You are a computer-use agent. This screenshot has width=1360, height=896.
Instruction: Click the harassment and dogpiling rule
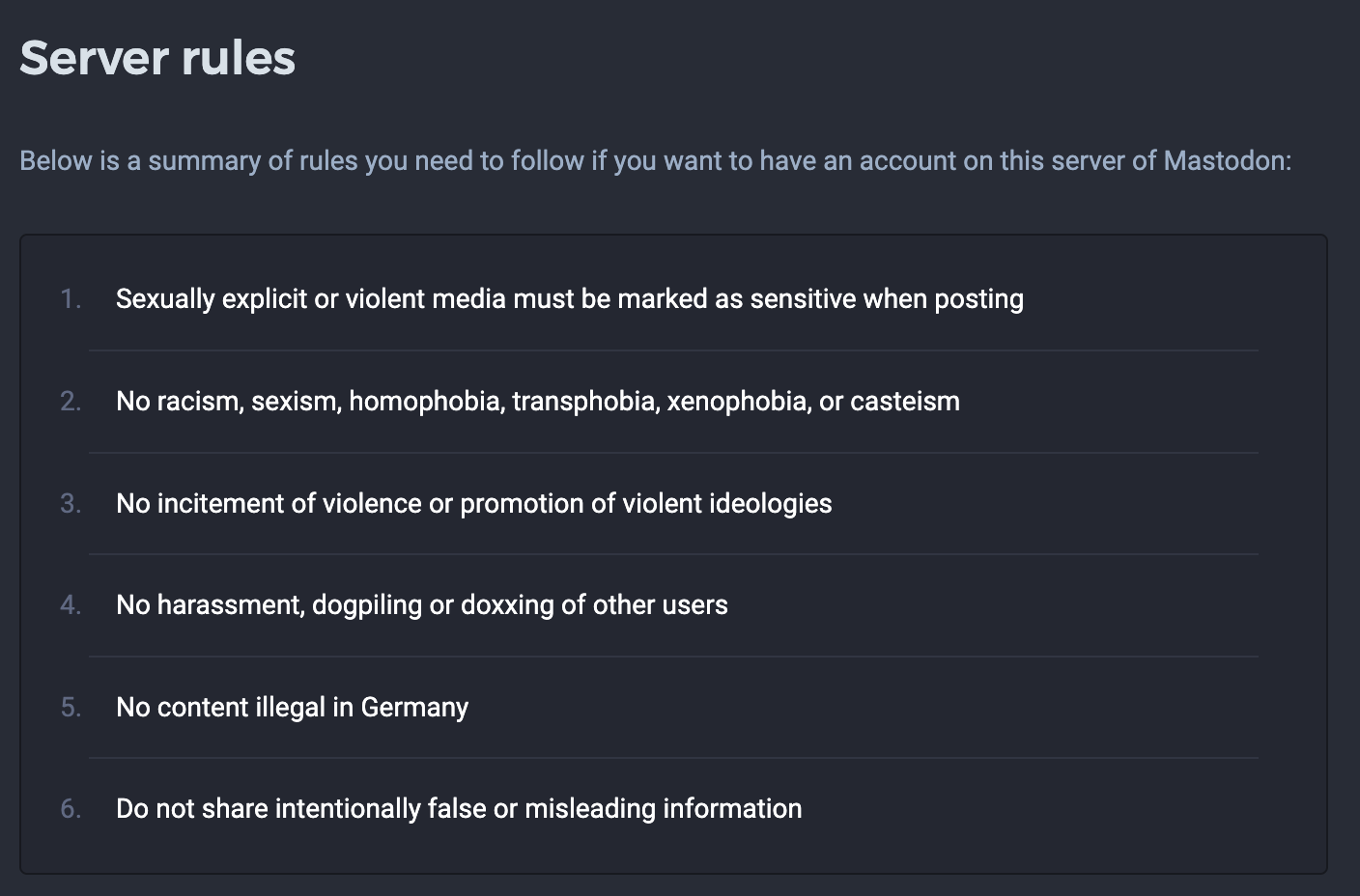pos(421,605)
